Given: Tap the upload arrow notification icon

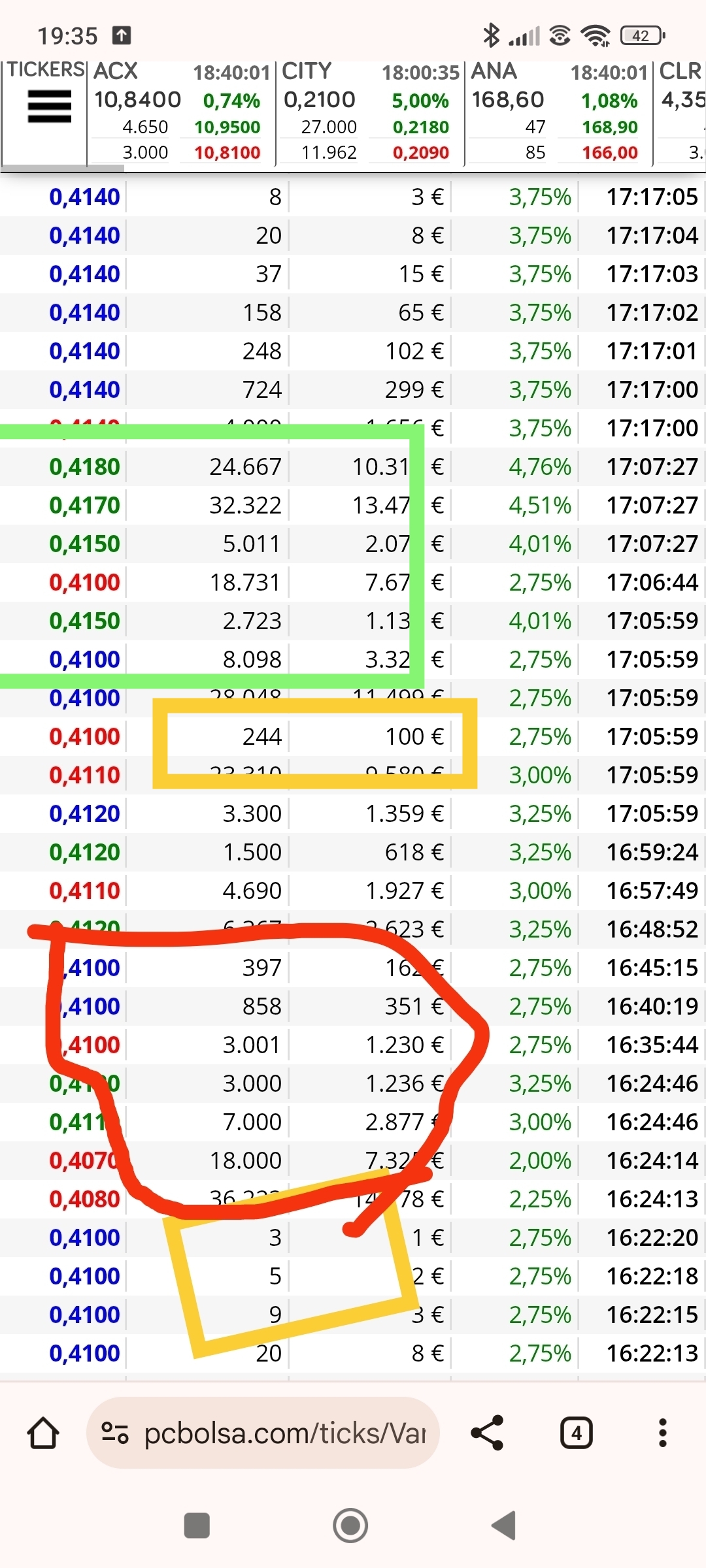Looking at the screenshot, I should 122,35.
